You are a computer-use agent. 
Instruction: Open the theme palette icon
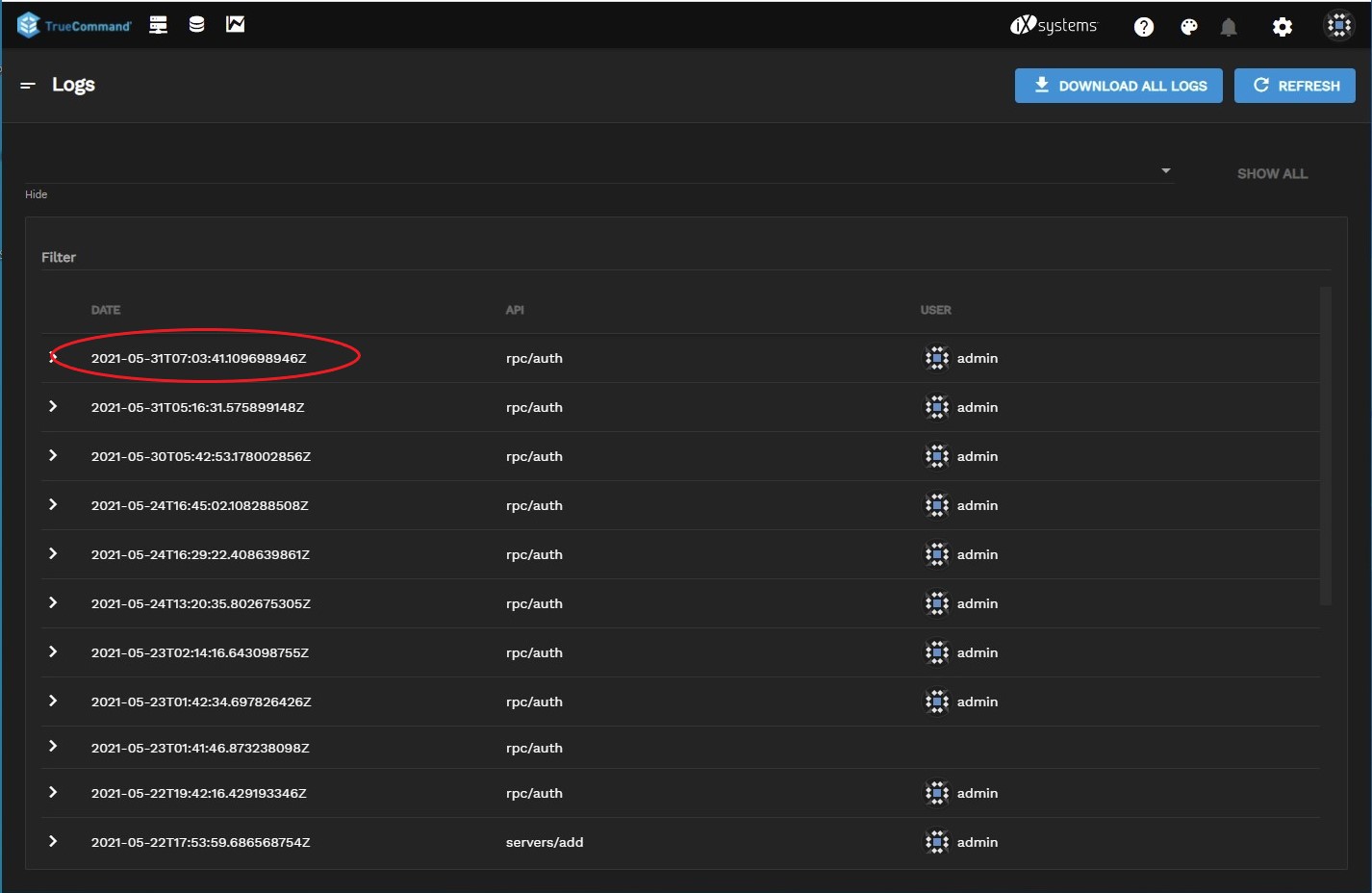pos(1189,27)
